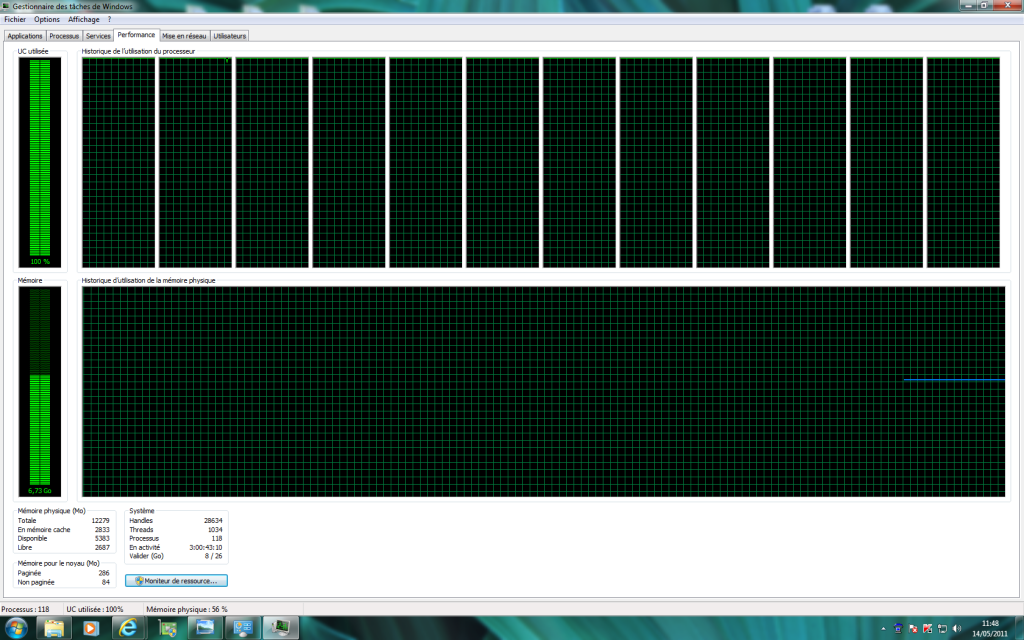Click the Task Manager title bar icon

click(x=7, y=6)
